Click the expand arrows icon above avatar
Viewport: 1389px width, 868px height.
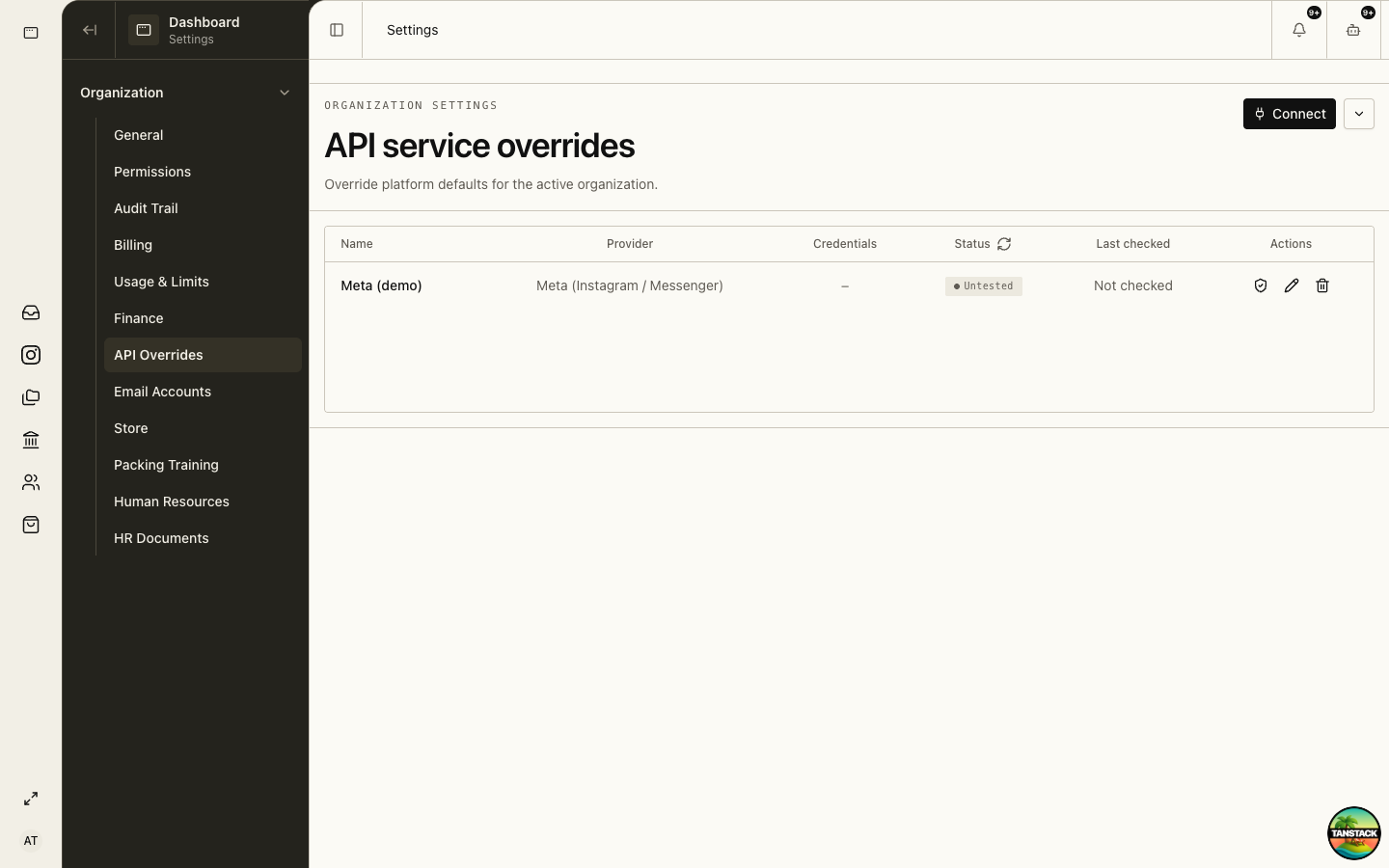(31, 799)
